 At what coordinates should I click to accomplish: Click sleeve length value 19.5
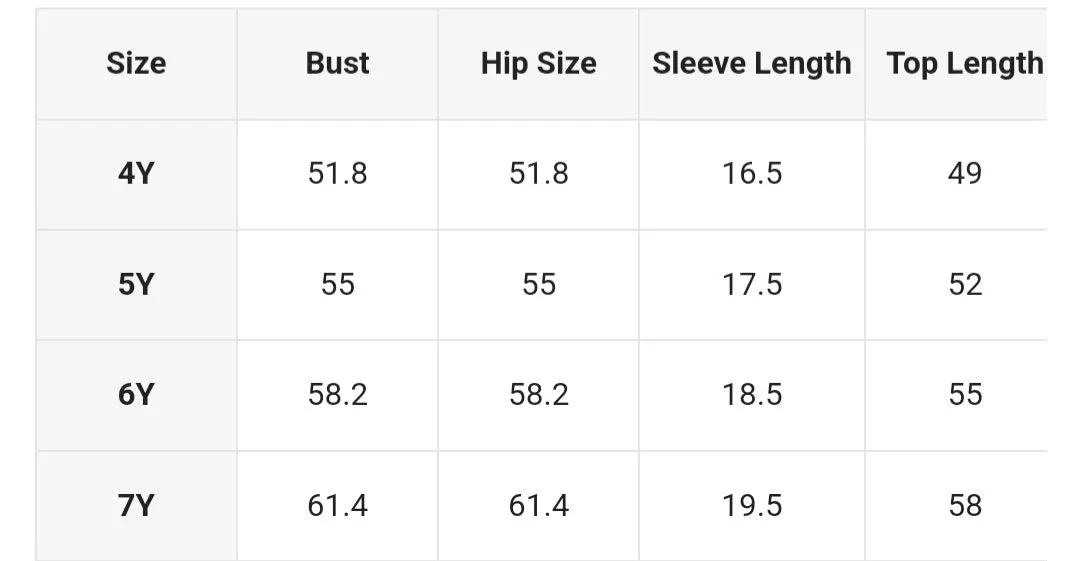pos(751,506)
